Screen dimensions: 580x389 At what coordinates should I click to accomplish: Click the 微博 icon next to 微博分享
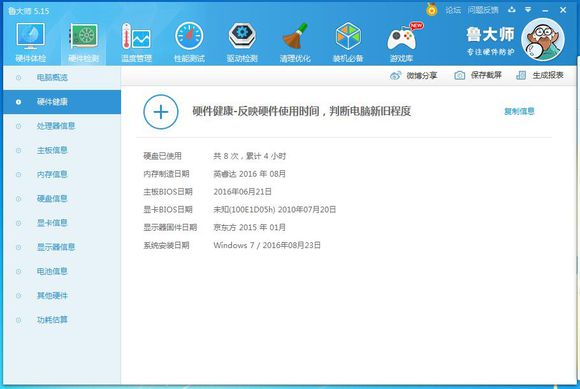[x=395, y=75]
